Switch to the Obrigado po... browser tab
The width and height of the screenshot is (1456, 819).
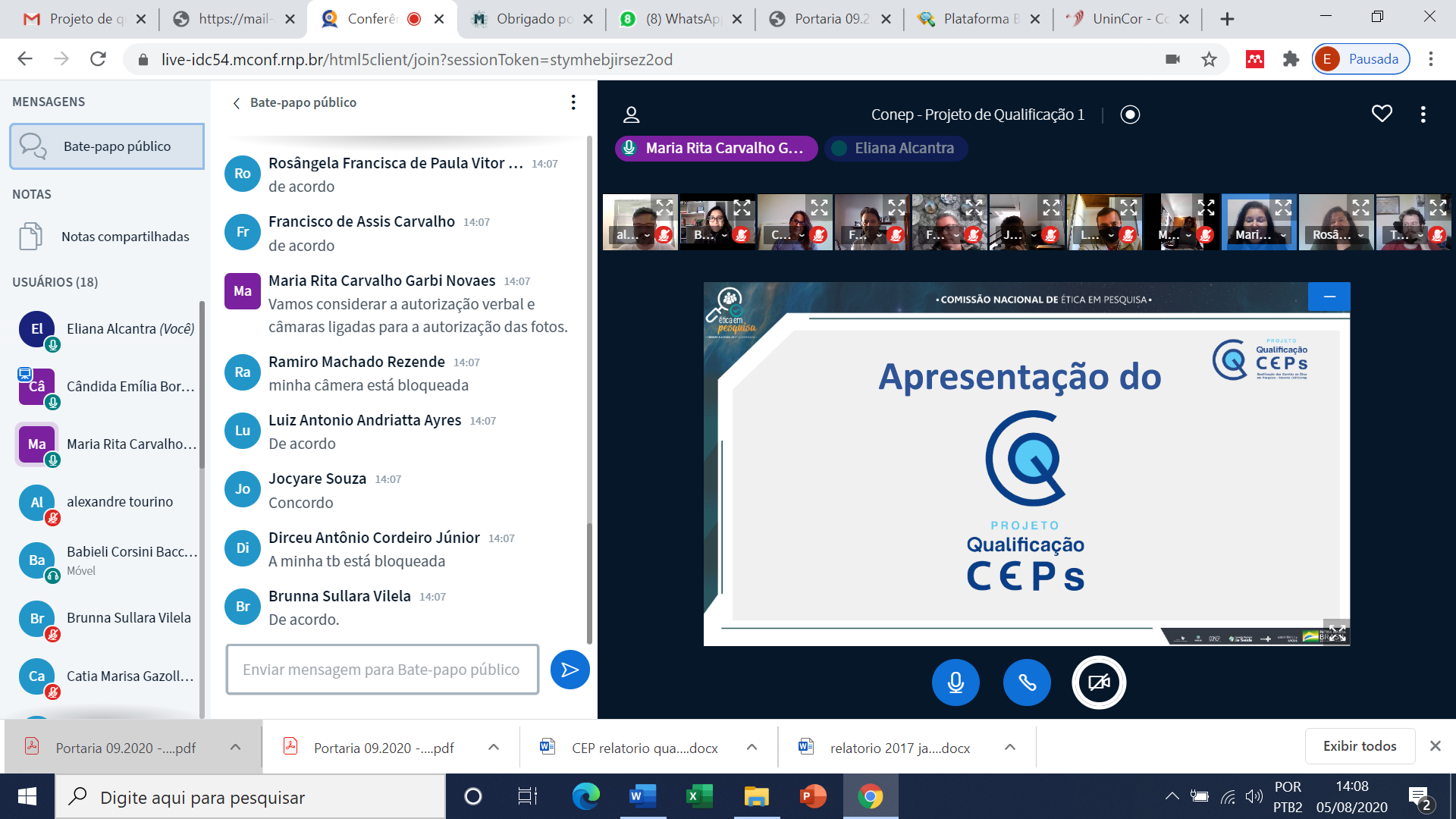[x=533, y=19]
